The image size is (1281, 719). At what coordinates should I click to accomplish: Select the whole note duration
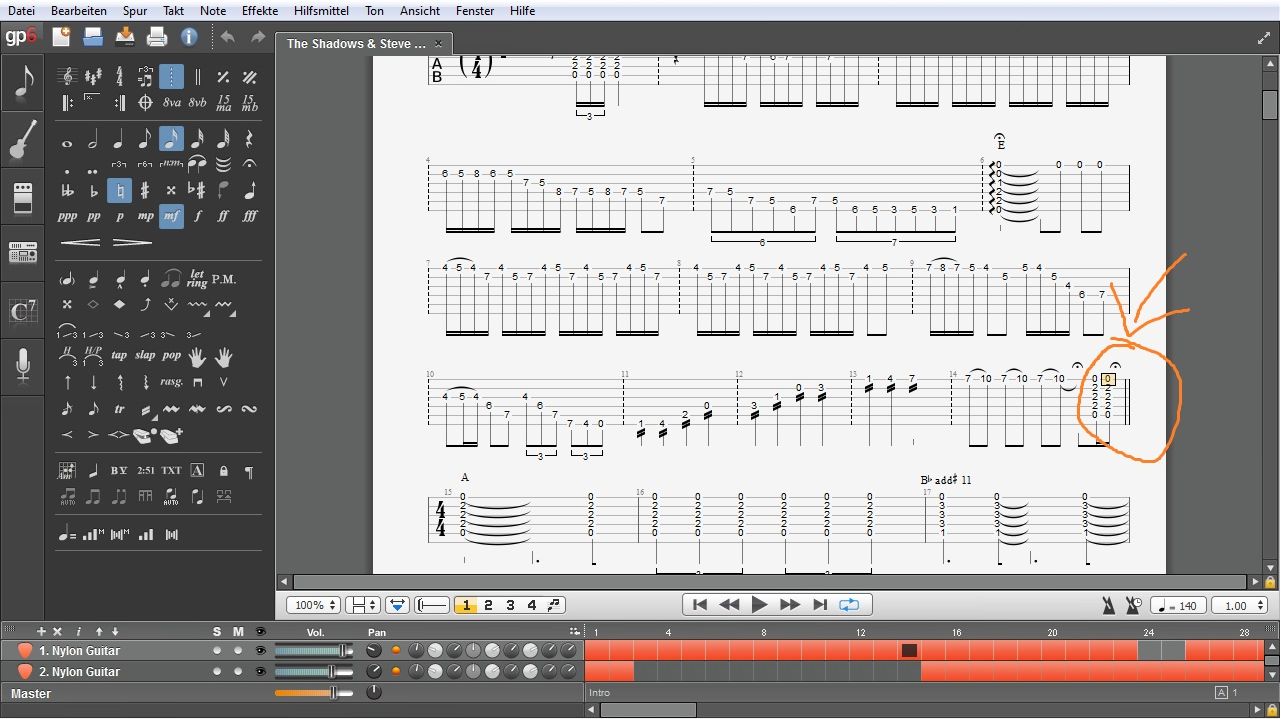tap(67, 142)
